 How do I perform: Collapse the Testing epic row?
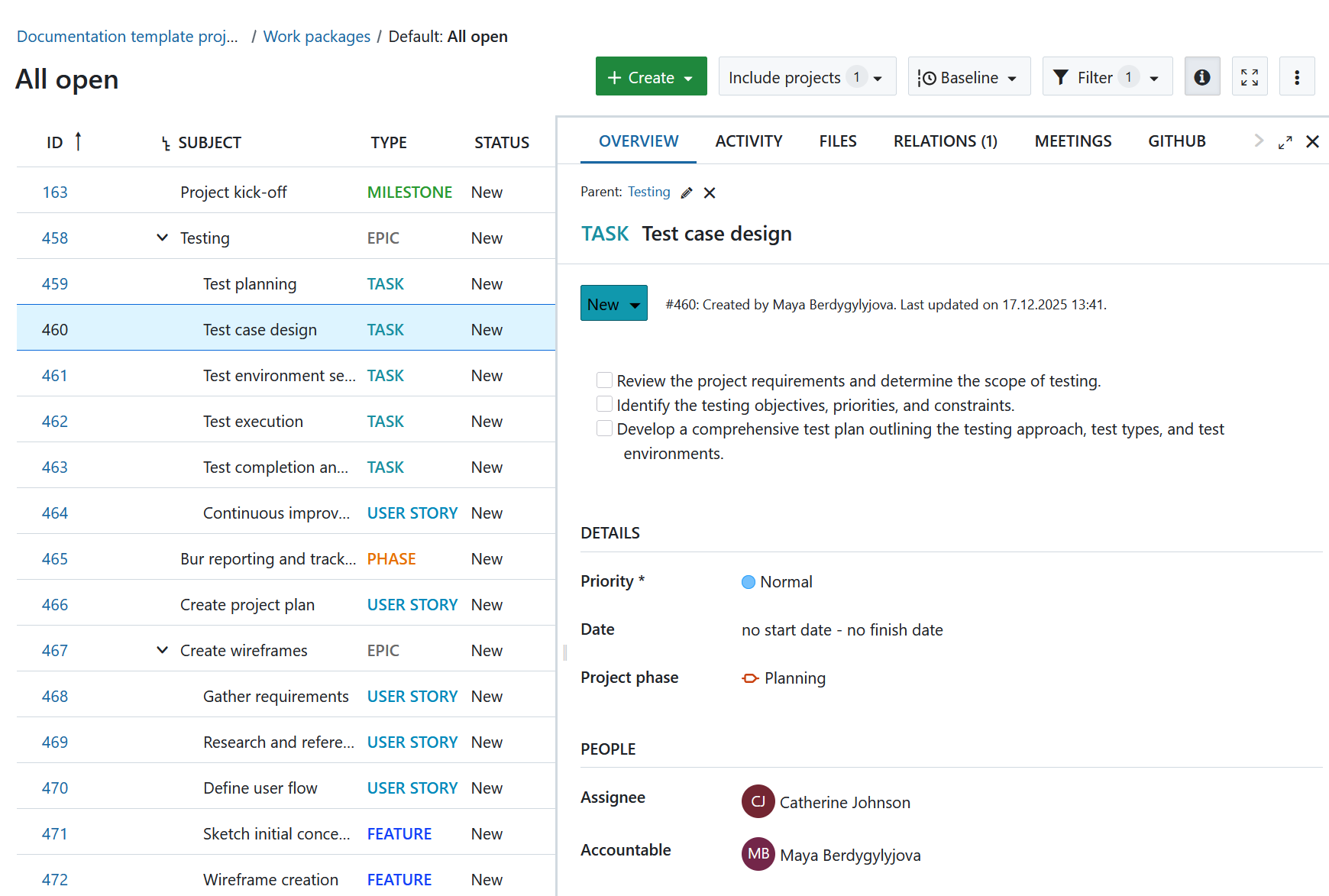[x=162, y=238]
